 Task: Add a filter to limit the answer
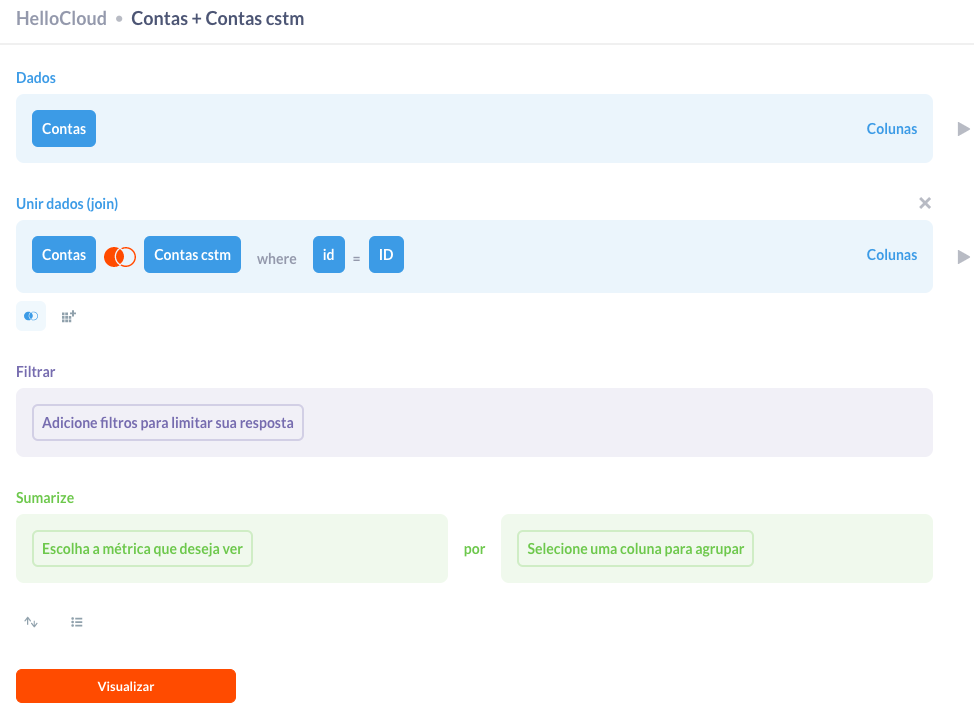[168, 423]
